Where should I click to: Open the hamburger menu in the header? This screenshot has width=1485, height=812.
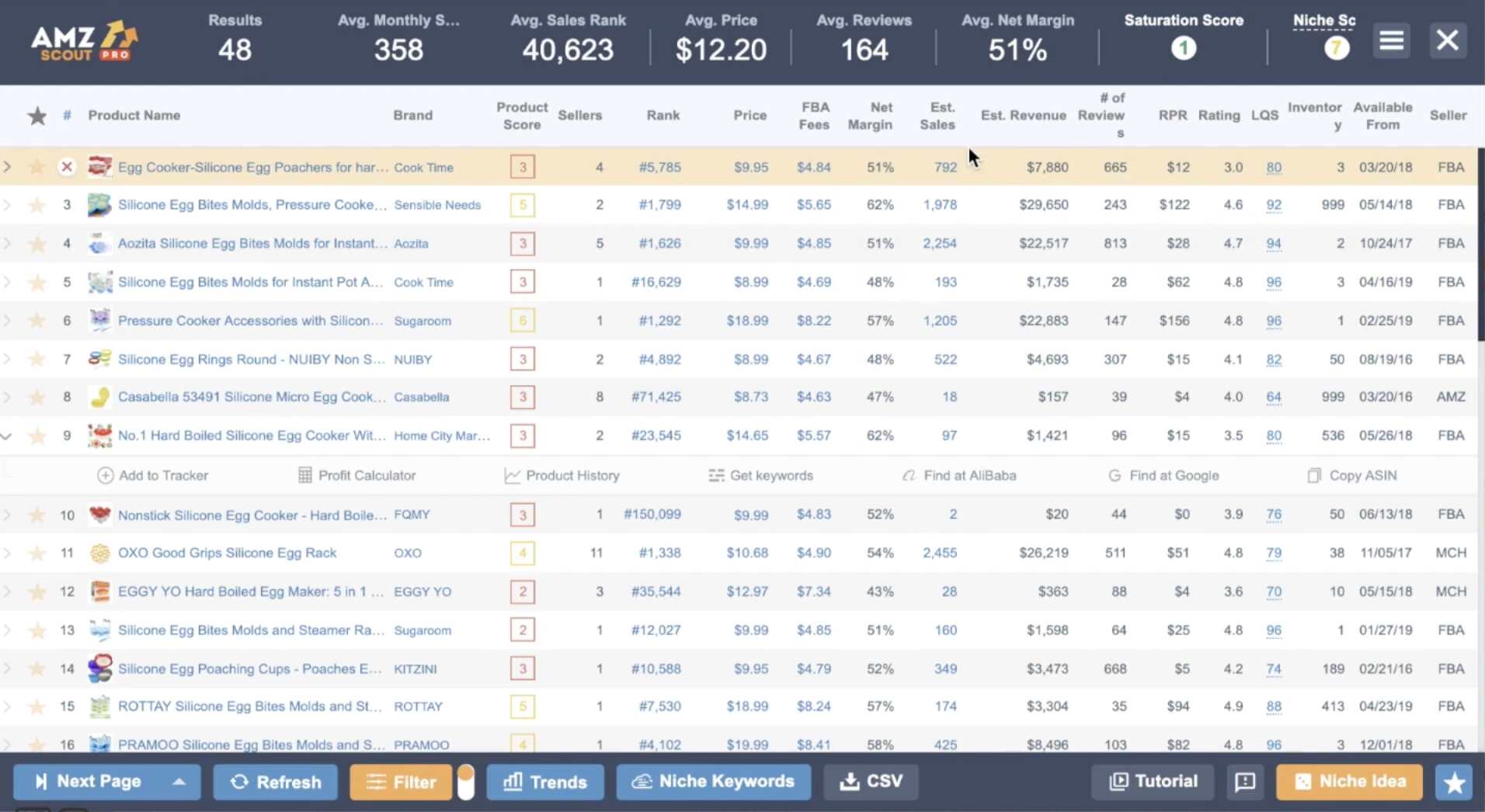click(x=1391, y=40)
